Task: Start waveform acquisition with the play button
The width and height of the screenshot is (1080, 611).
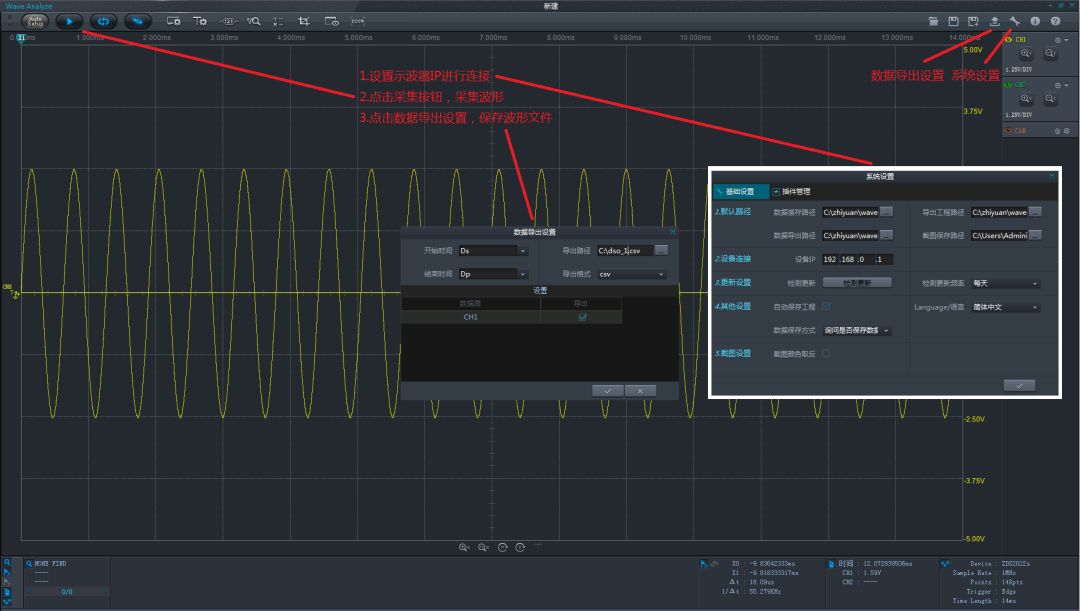Action: click(x=69, y=20)
